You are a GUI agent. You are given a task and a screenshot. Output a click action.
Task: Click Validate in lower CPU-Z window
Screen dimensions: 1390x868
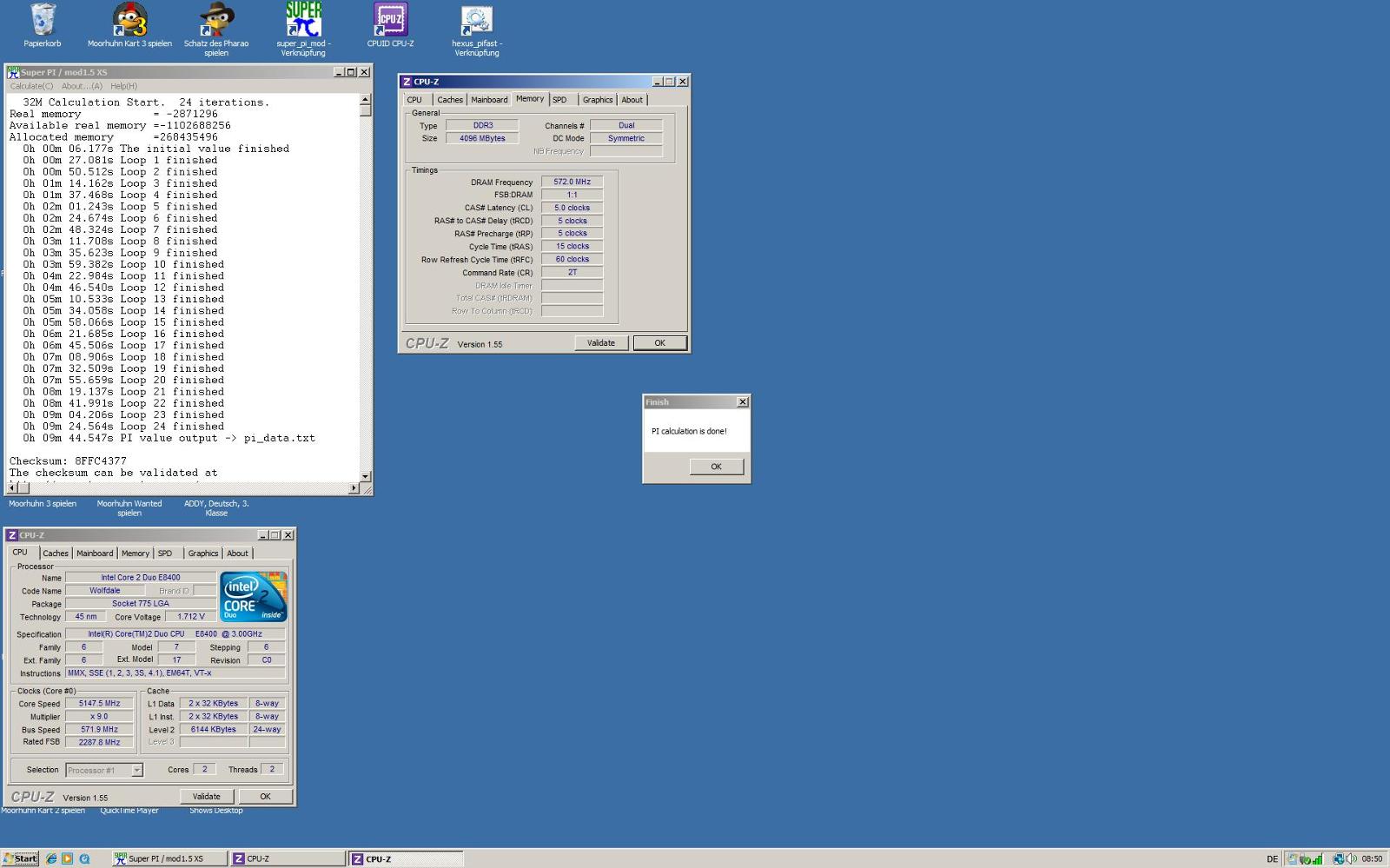[x=206, y=797]
